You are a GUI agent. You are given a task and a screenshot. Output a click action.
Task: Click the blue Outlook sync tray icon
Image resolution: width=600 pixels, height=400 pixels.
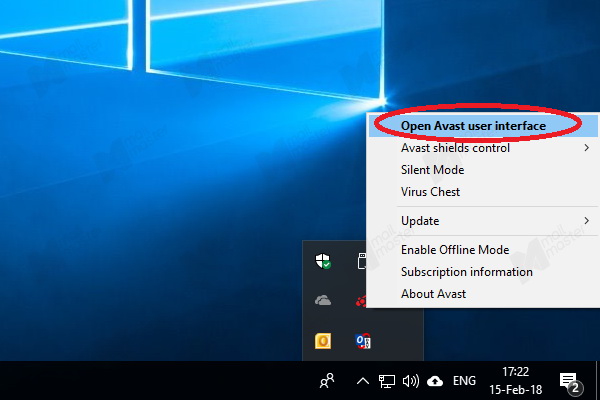pyautogui.click(x=363, y=341)
